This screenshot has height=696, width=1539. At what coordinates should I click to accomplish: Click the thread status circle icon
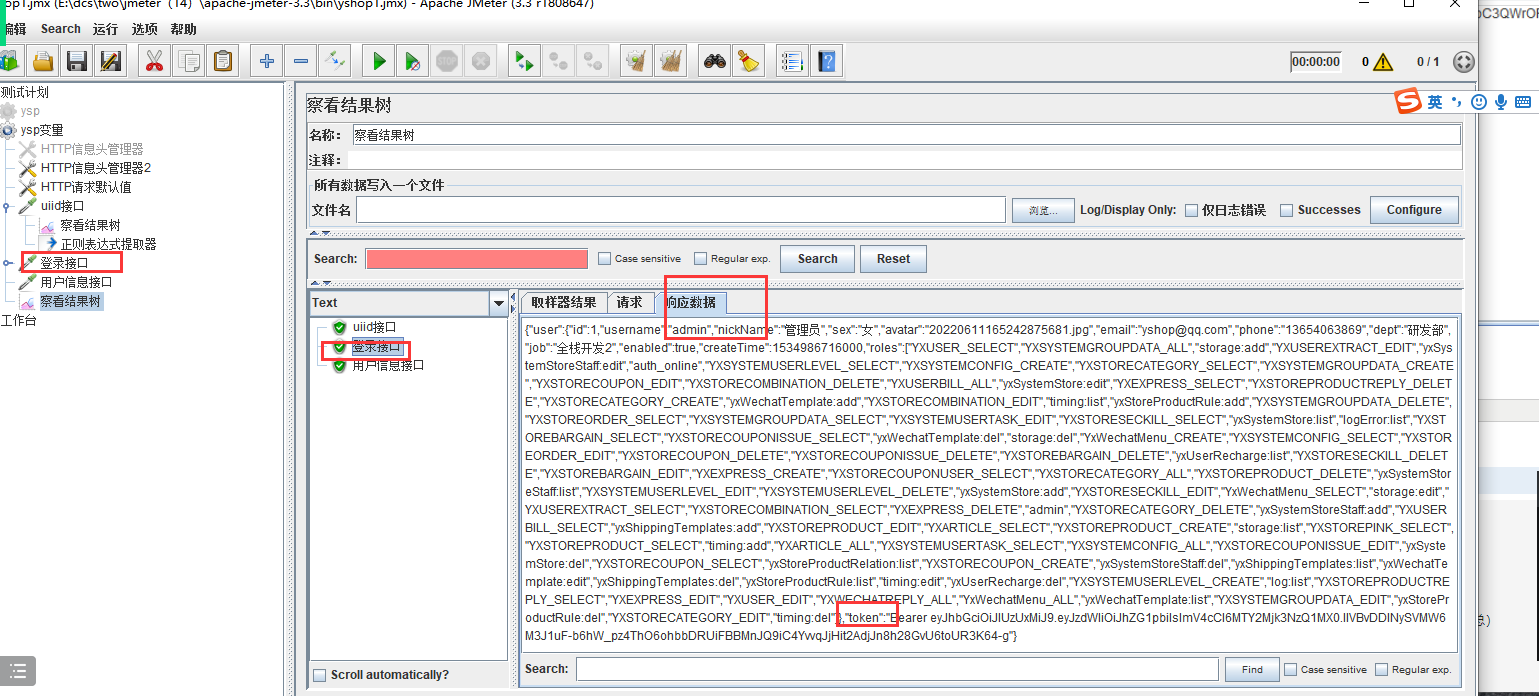(1463, 62)
